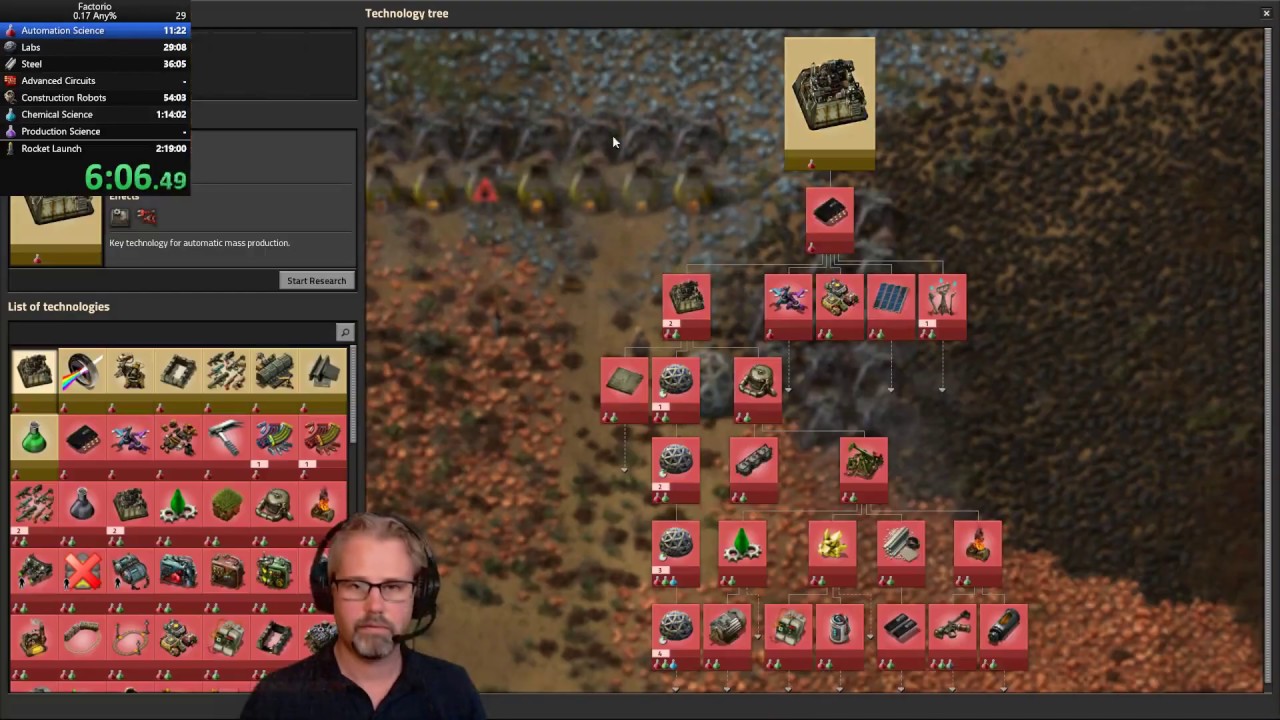Screen dimensions: 1280x720
Task: Click the selected Automation preview thumbnail
Action: 56,228
